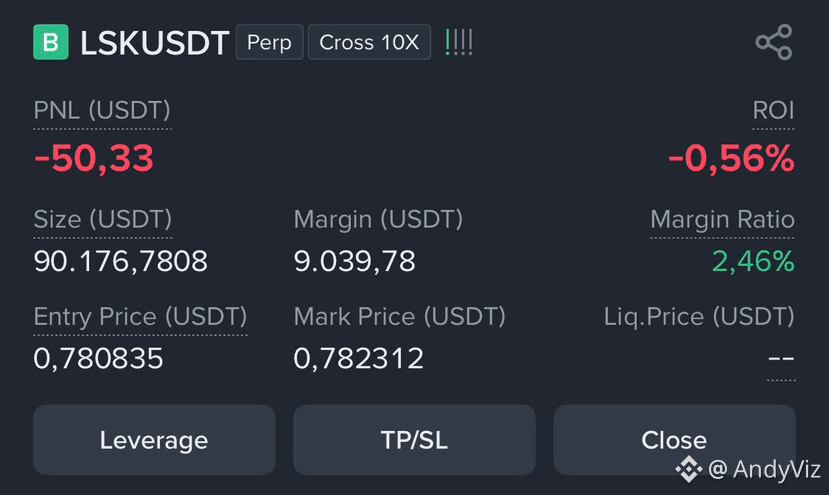The height and width of the screenshot is (495, 829).
Task: Tap the LSKUSDT symbol name
Action: (154, 43)
